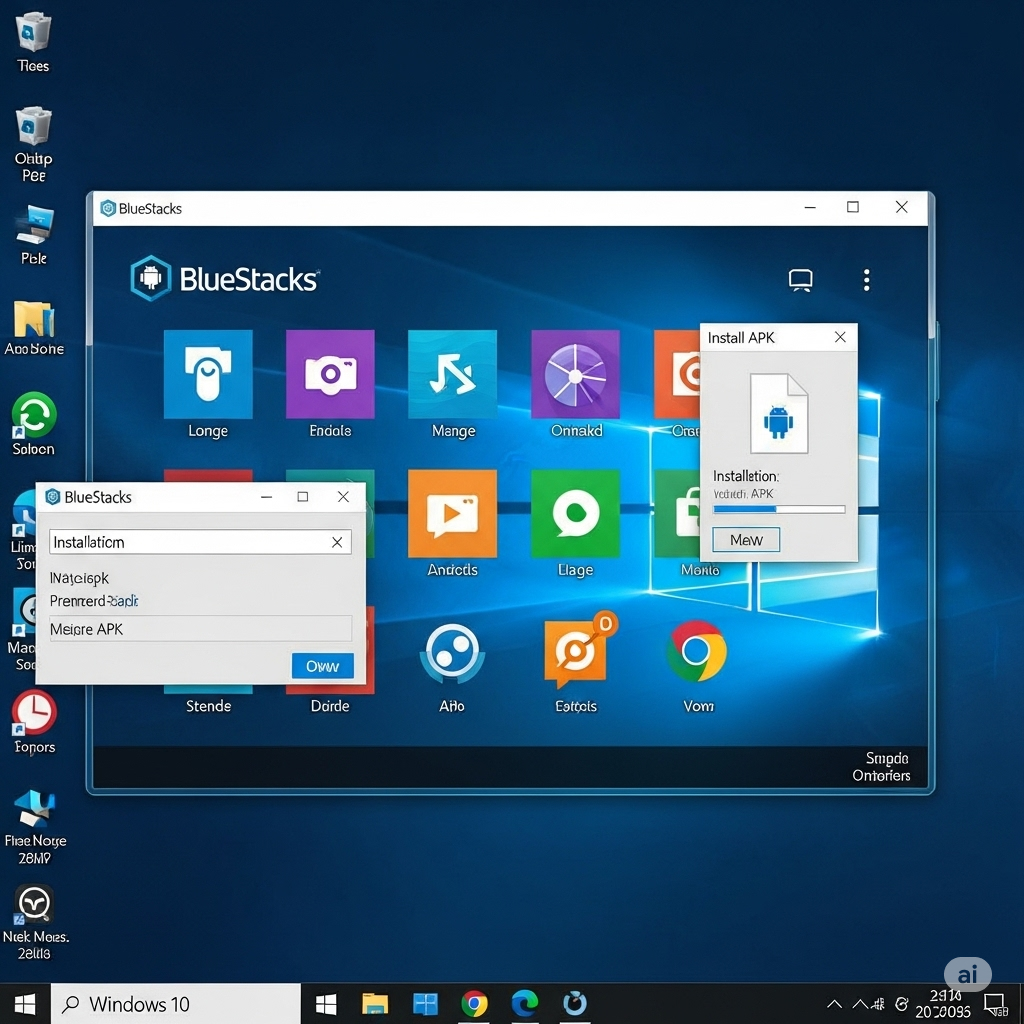
Task: Open File Explorer from the taskbar
Action: pos(375,1004)
